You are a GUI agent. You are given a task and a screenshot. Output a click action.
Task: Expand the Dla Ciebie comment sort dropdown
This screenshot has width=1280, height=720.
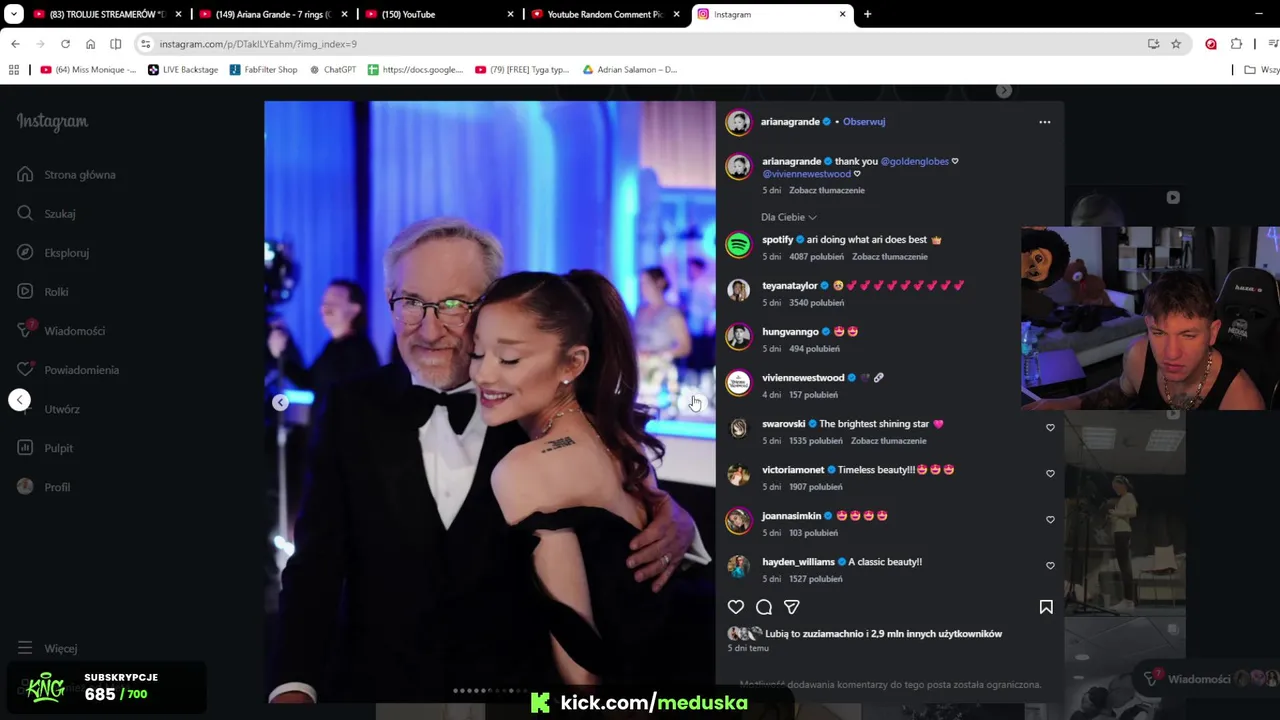[789, 217]
